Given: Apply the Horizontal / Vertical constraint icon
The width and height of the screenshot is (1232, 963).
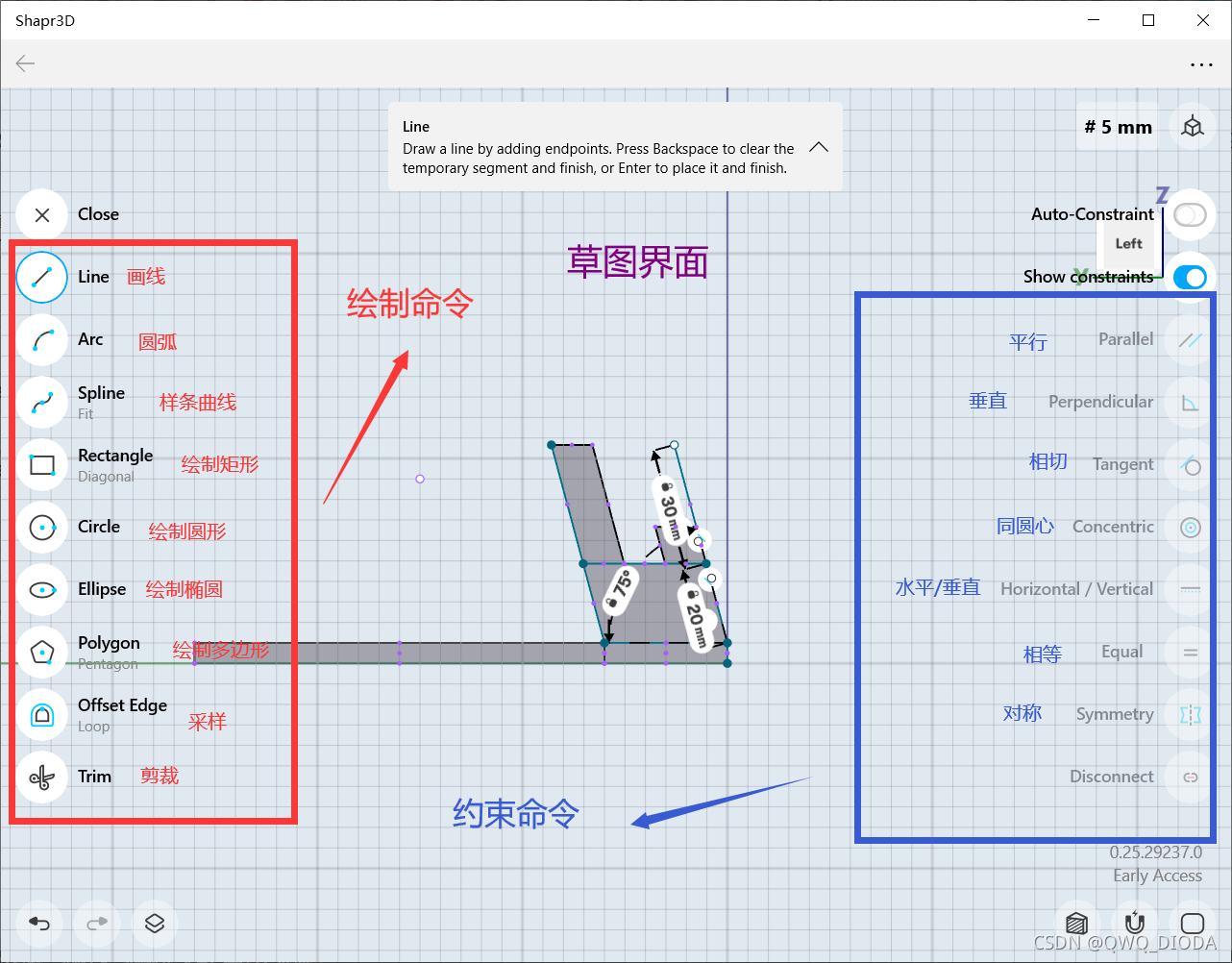Looking at the screenshot, I should (x=1191, y=589).
